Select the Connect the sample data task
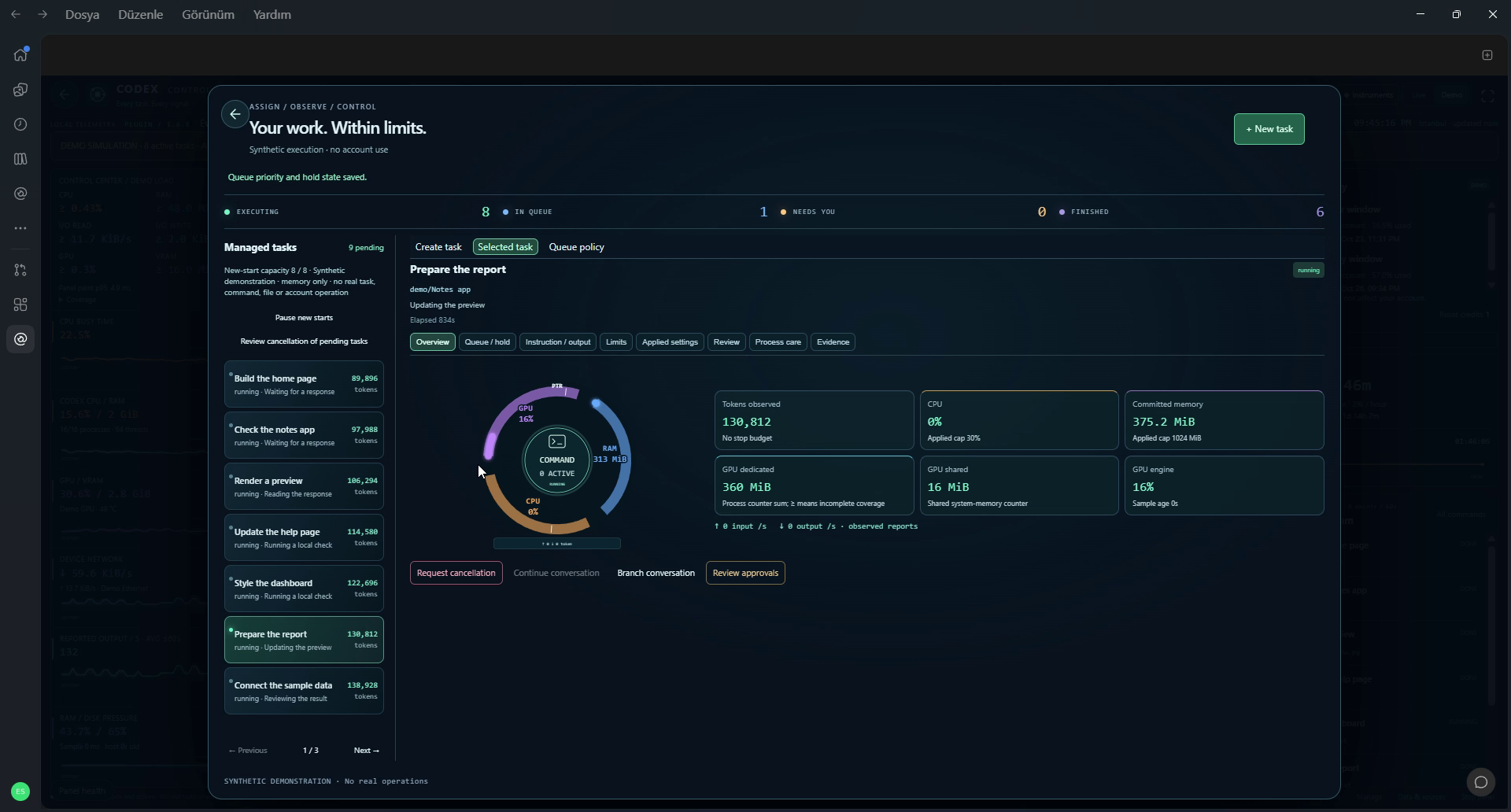Image resolution: width=1511 pixels, height=812 pixels. pyautogui.click(x=304, y=691)
